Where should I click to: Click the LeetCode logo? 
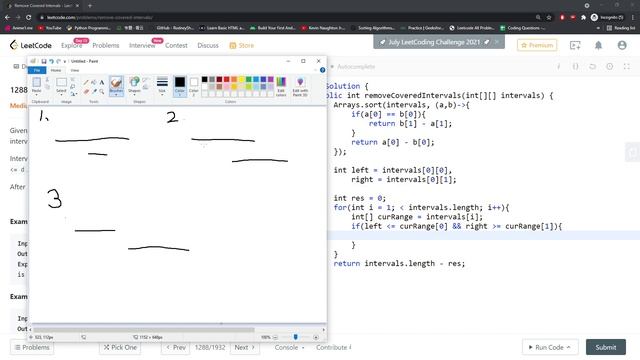[31, 45]
